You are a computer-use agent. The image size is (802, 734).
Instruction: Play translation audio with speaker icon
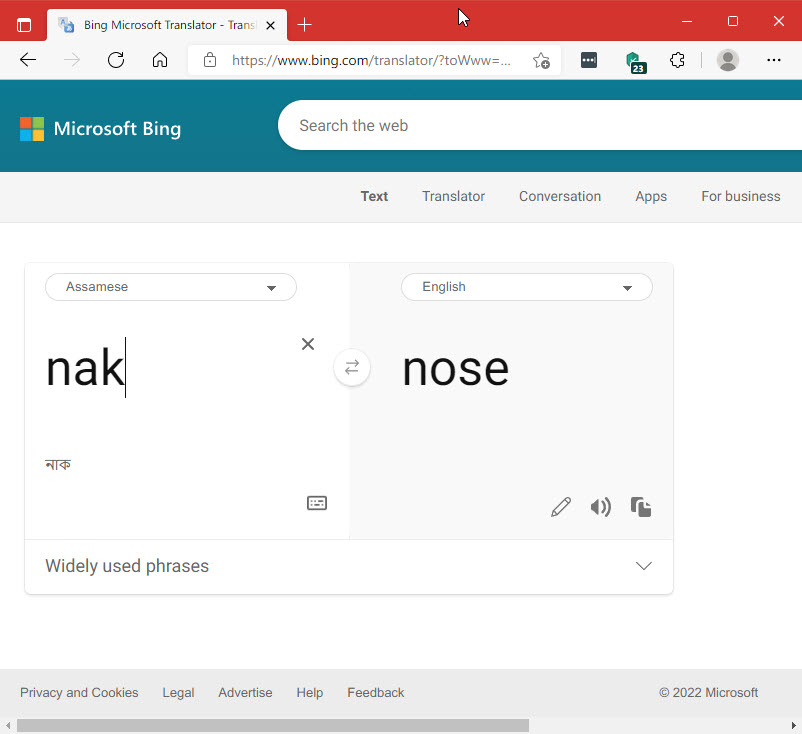tap(600, 507)
